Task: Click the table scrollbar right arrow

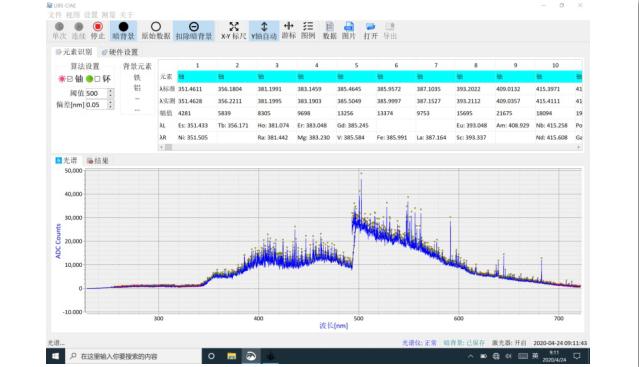Action: tap(579, 147)
